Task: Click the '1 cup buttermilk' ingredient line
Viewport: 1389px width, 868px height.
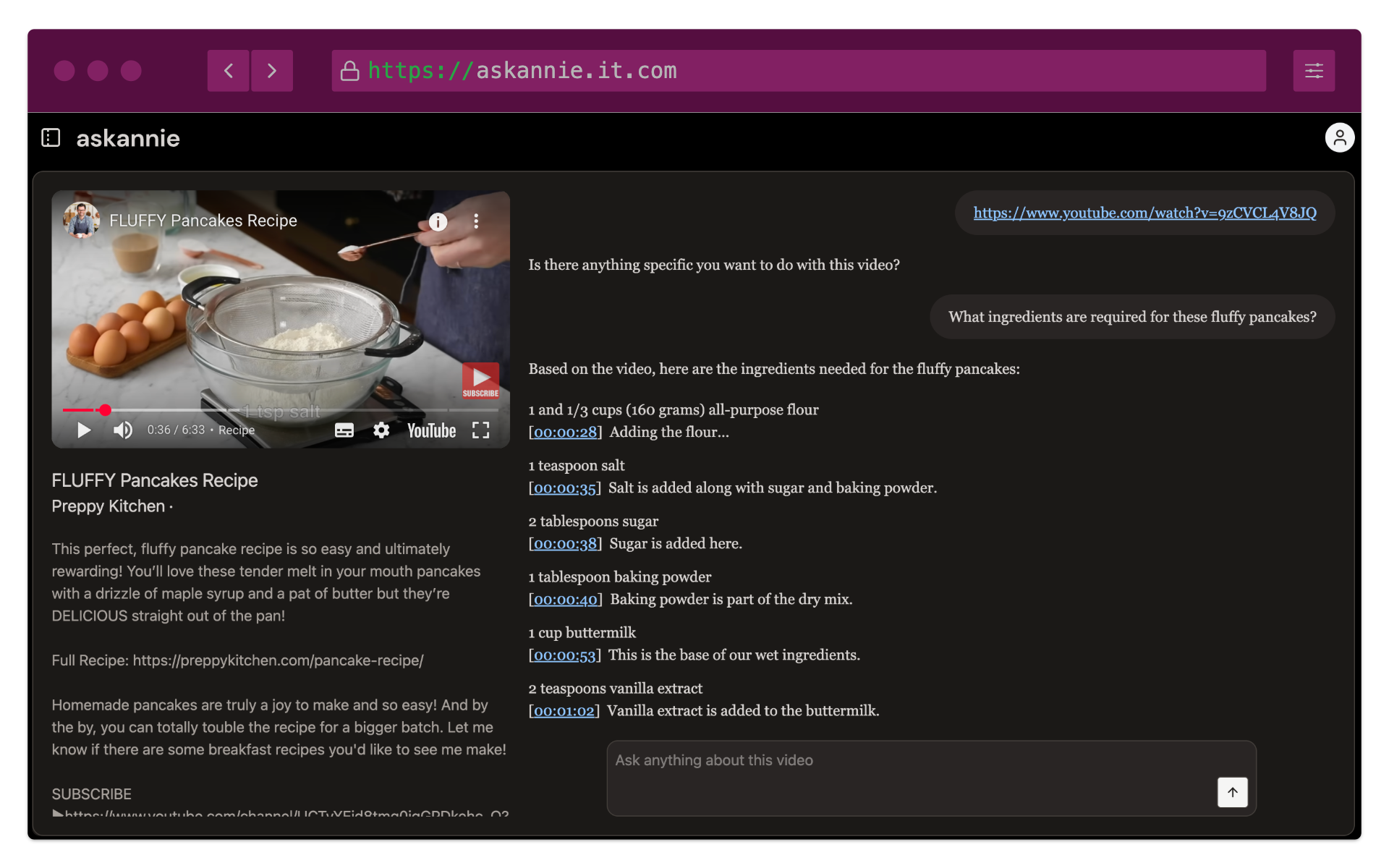Action: pos(582,632)
